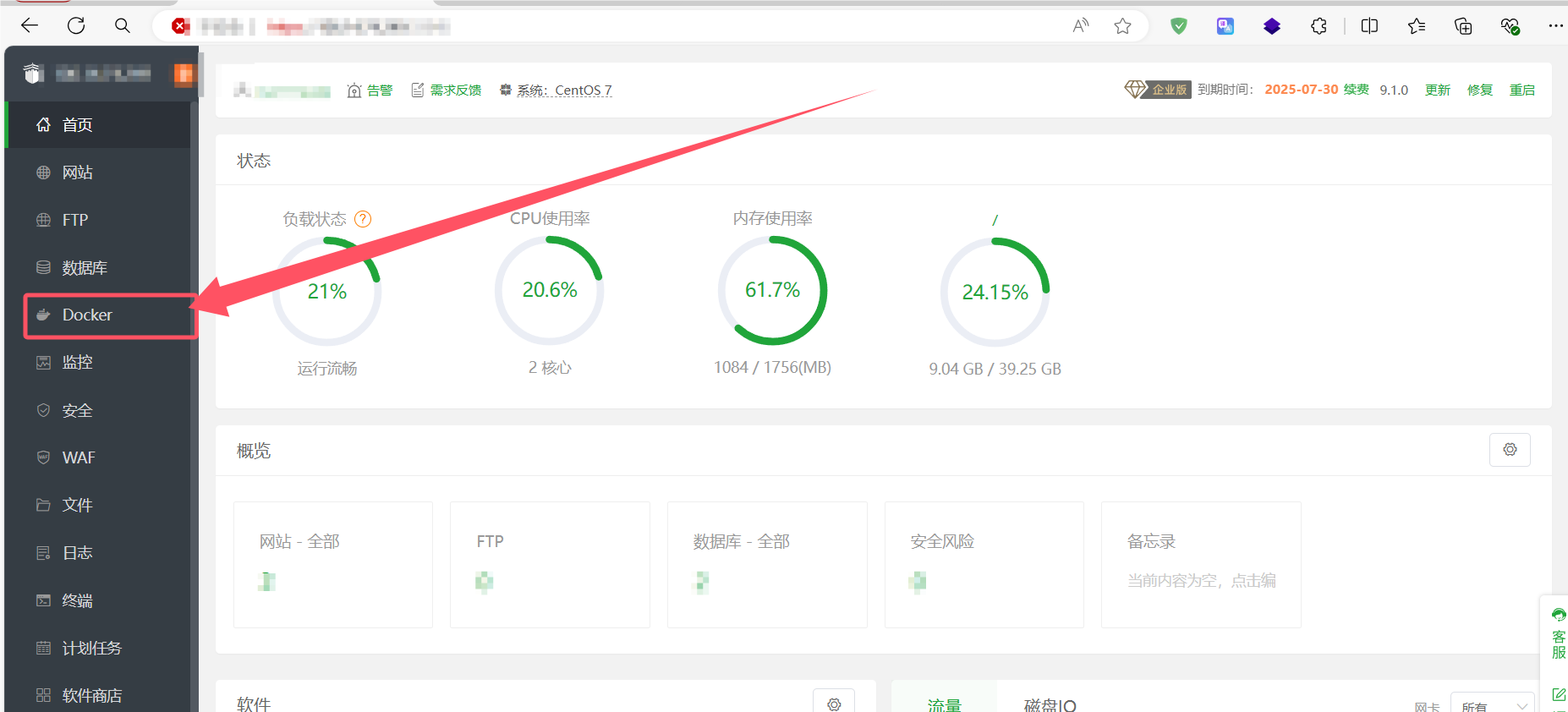Click the orange notification badge in sidebar header

click(184, 74)
